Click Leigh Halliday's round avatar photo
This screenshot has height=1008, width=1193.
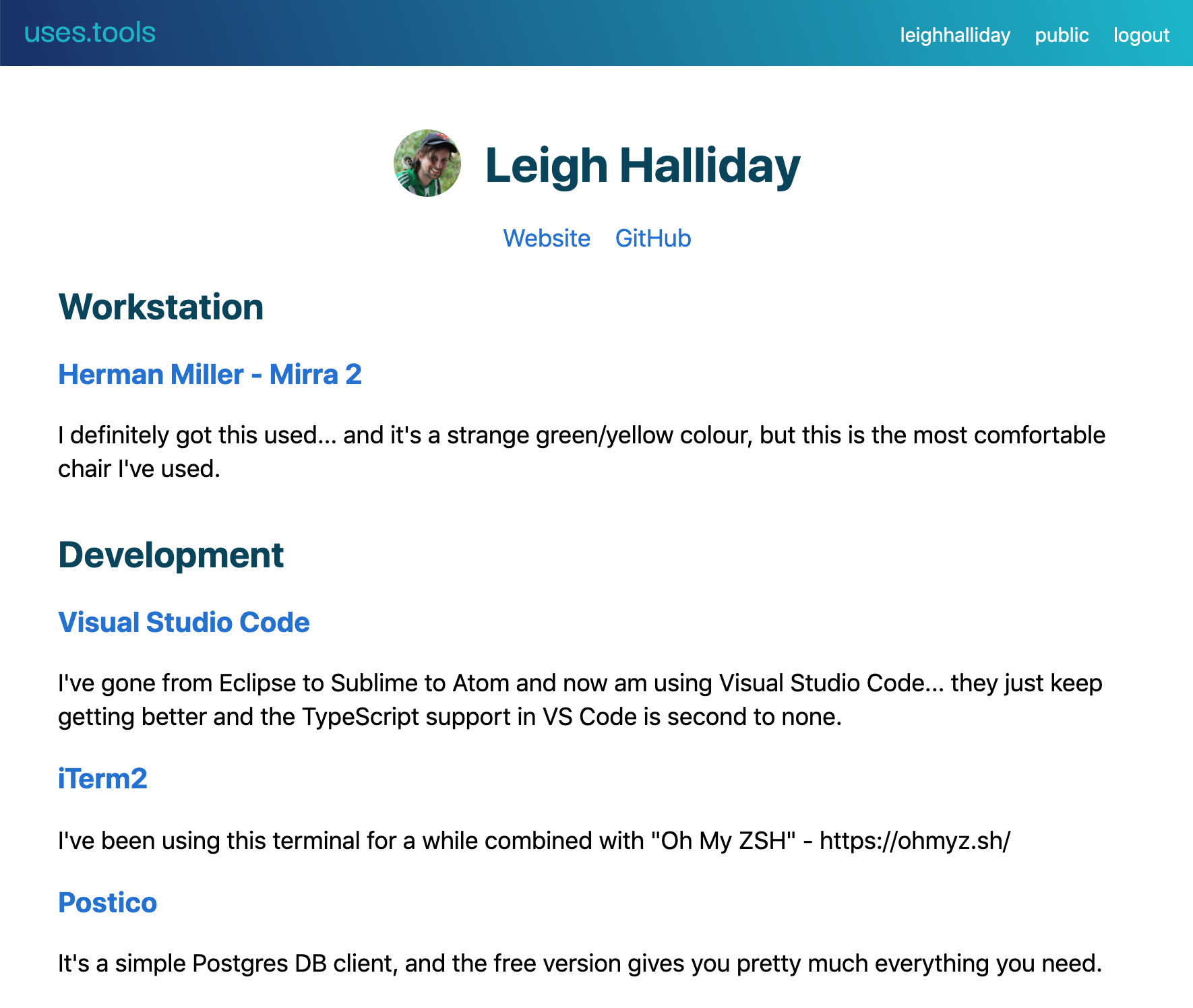[427, 163]
